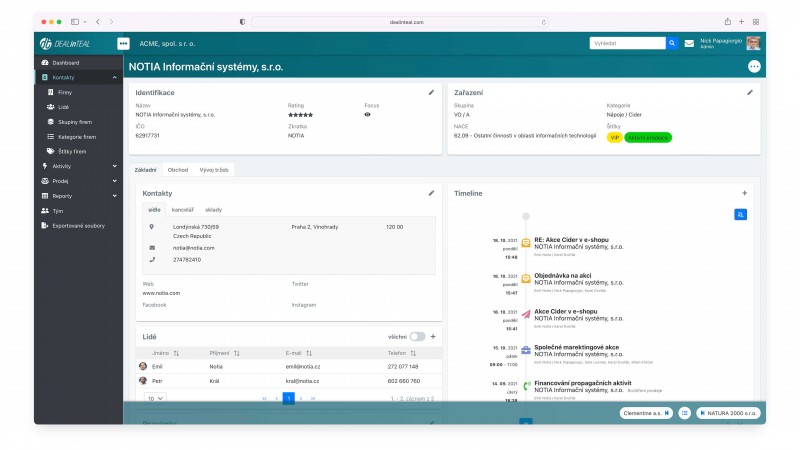800x450 pixels.
Task: Toggle the 'všichni' switch in Lidé
Action: pos(416,337)
